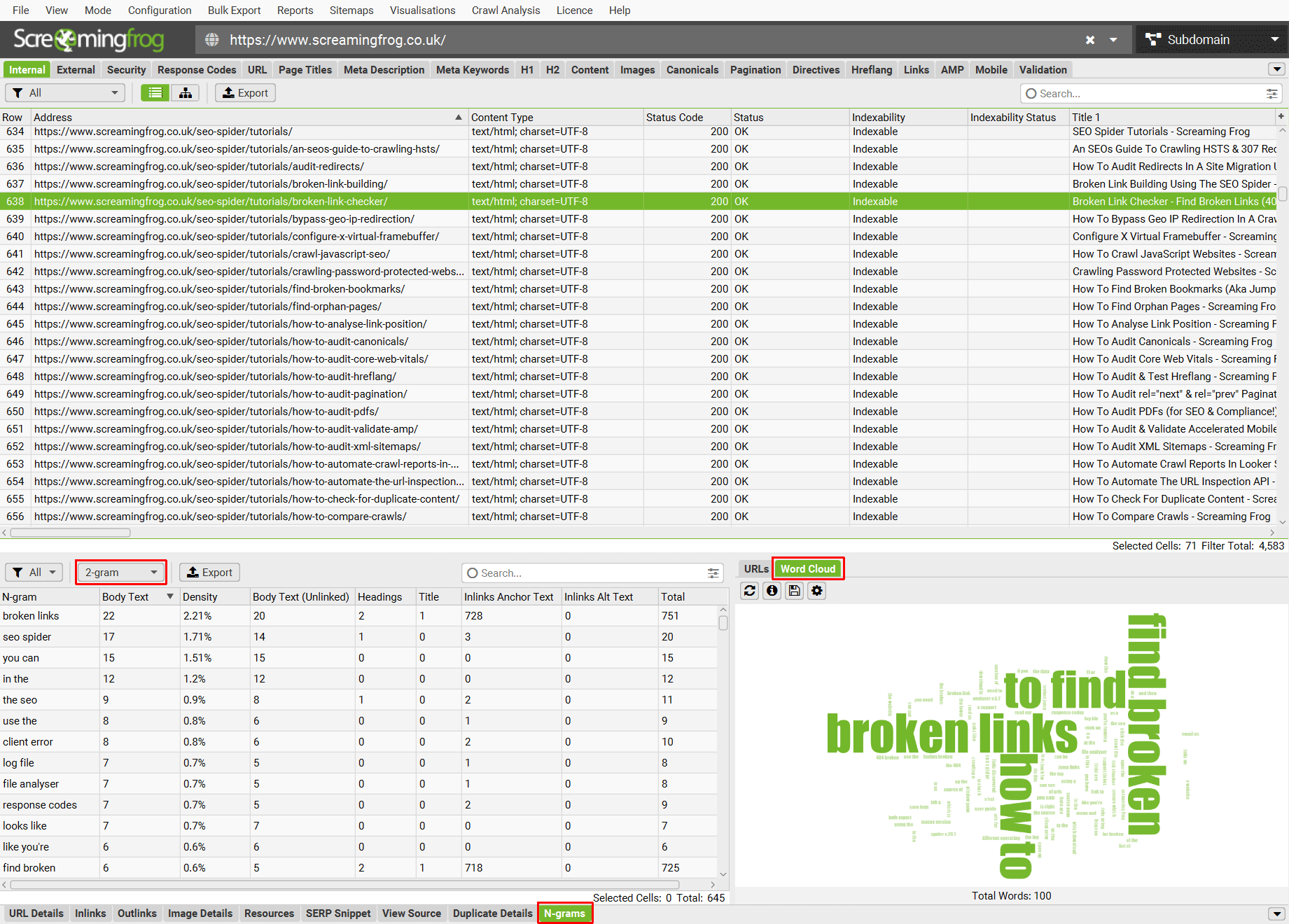
Task: Click the add column plus icon
Action: (1281, 117)
